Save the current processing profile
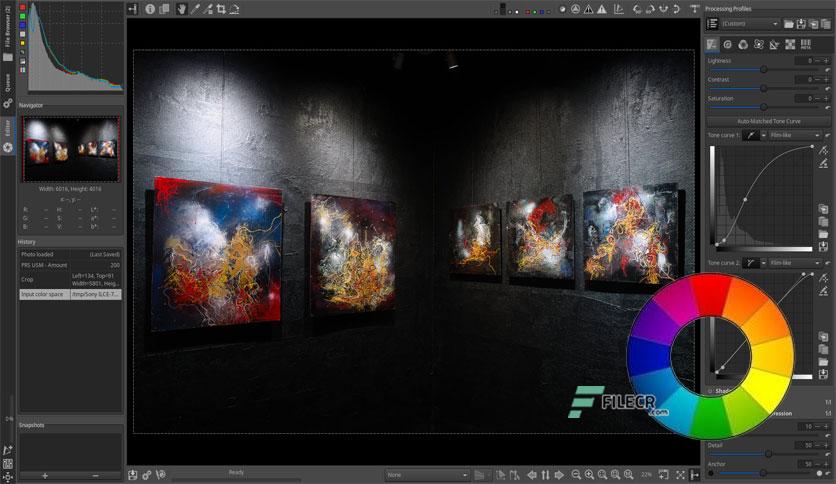 (801, 24)
